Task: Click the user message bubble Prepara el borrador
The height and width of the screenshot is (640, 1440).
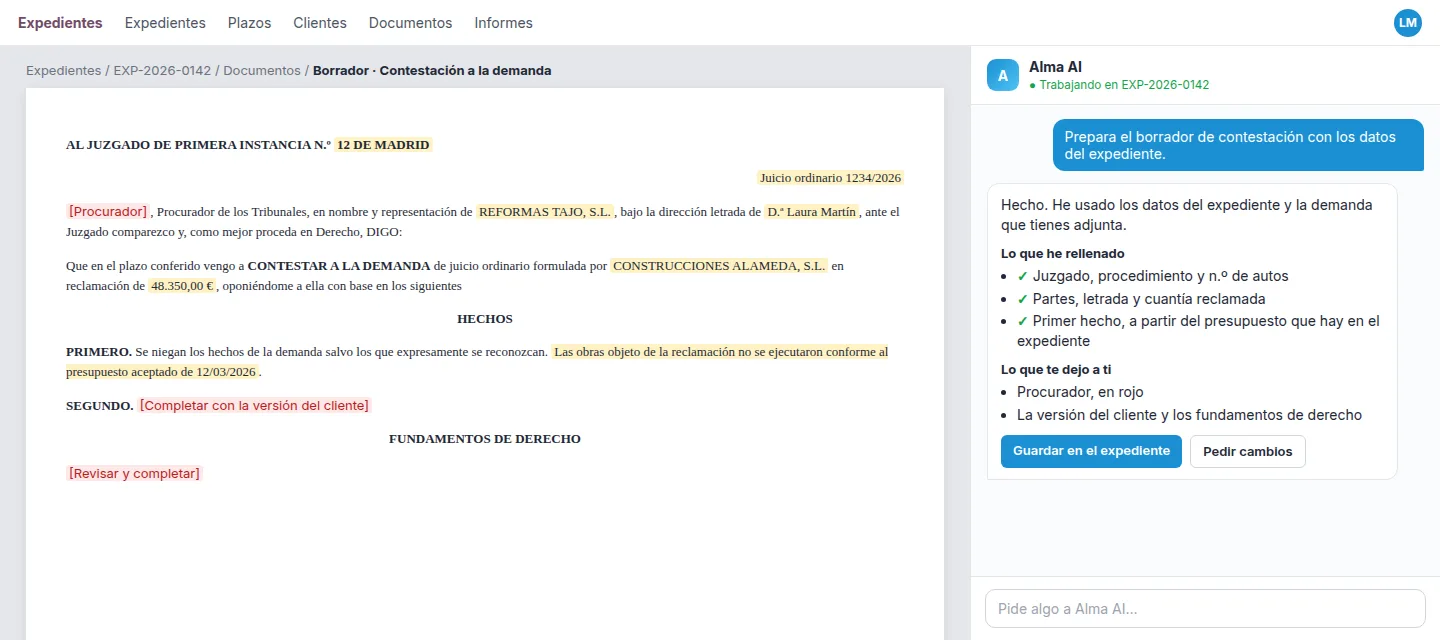Action: click(x=1238, y=145)
